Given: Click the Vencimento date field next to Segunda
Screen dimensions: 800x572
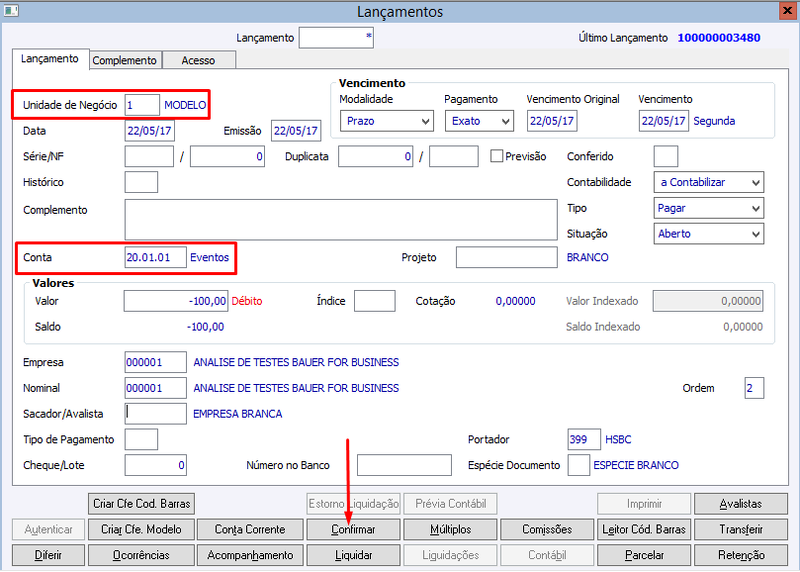Looking at the screenshot, I should pos(664,121).
